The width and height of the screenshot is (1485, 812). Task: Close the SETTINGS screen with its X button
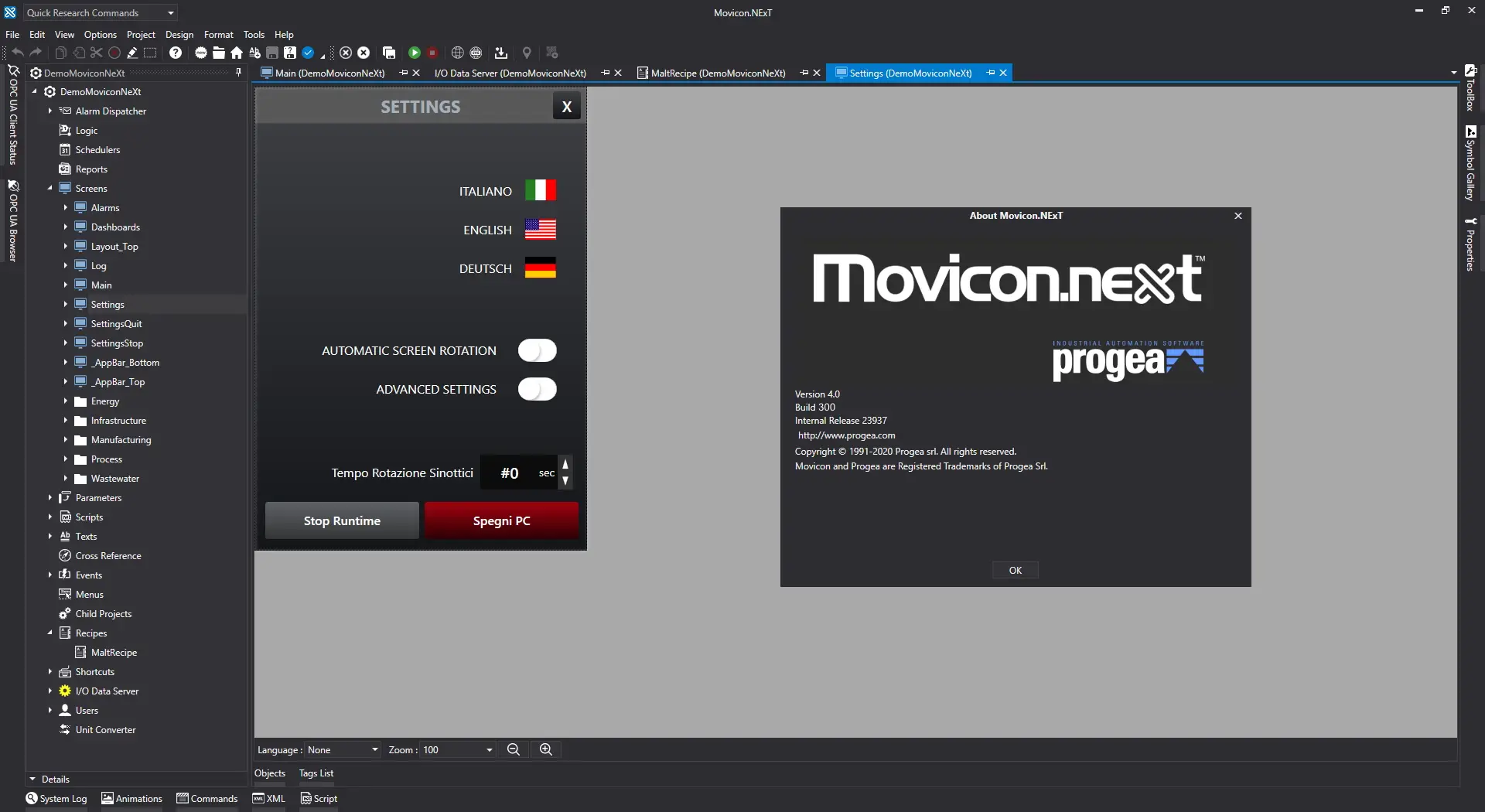(567, 107)
